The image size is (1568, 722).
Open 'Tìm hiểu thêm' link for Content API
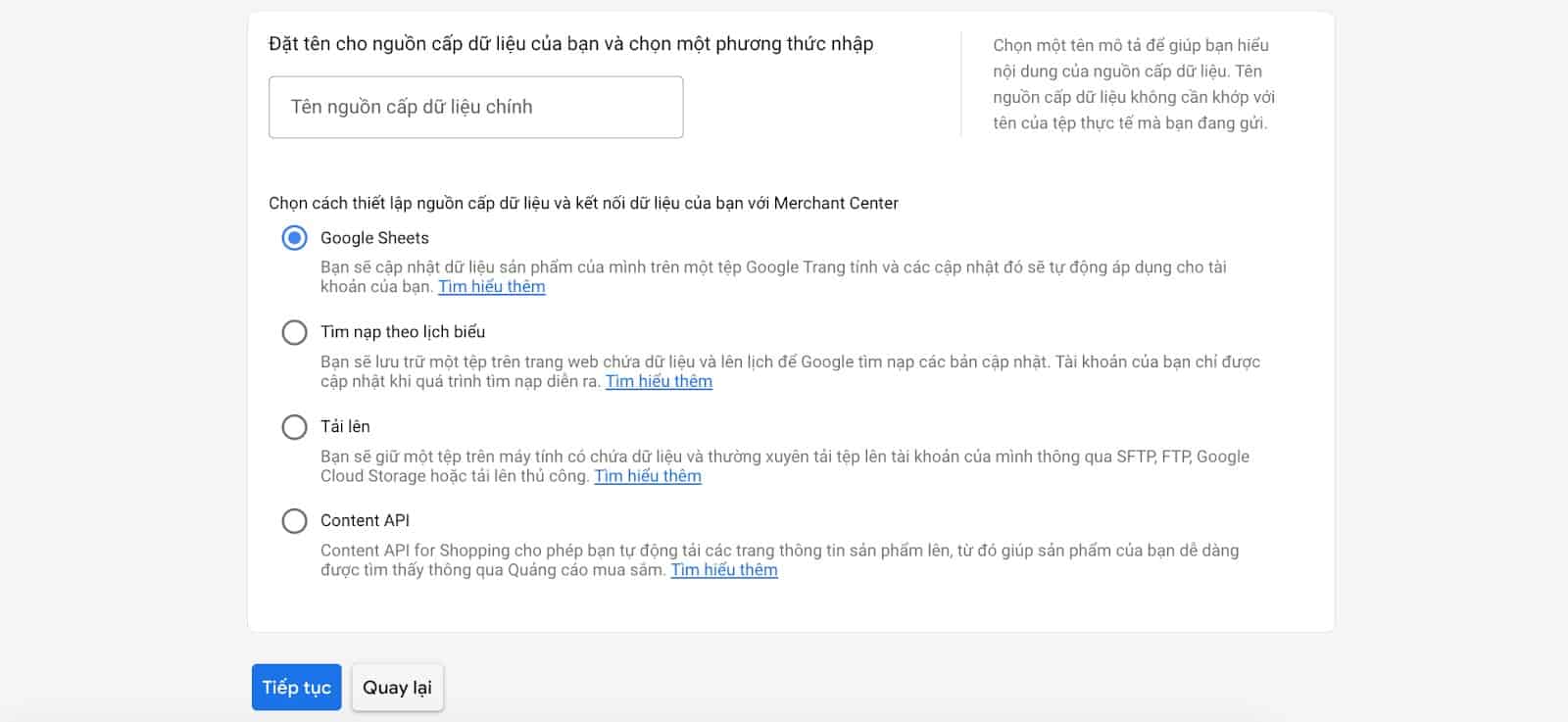tap(724, 570)
